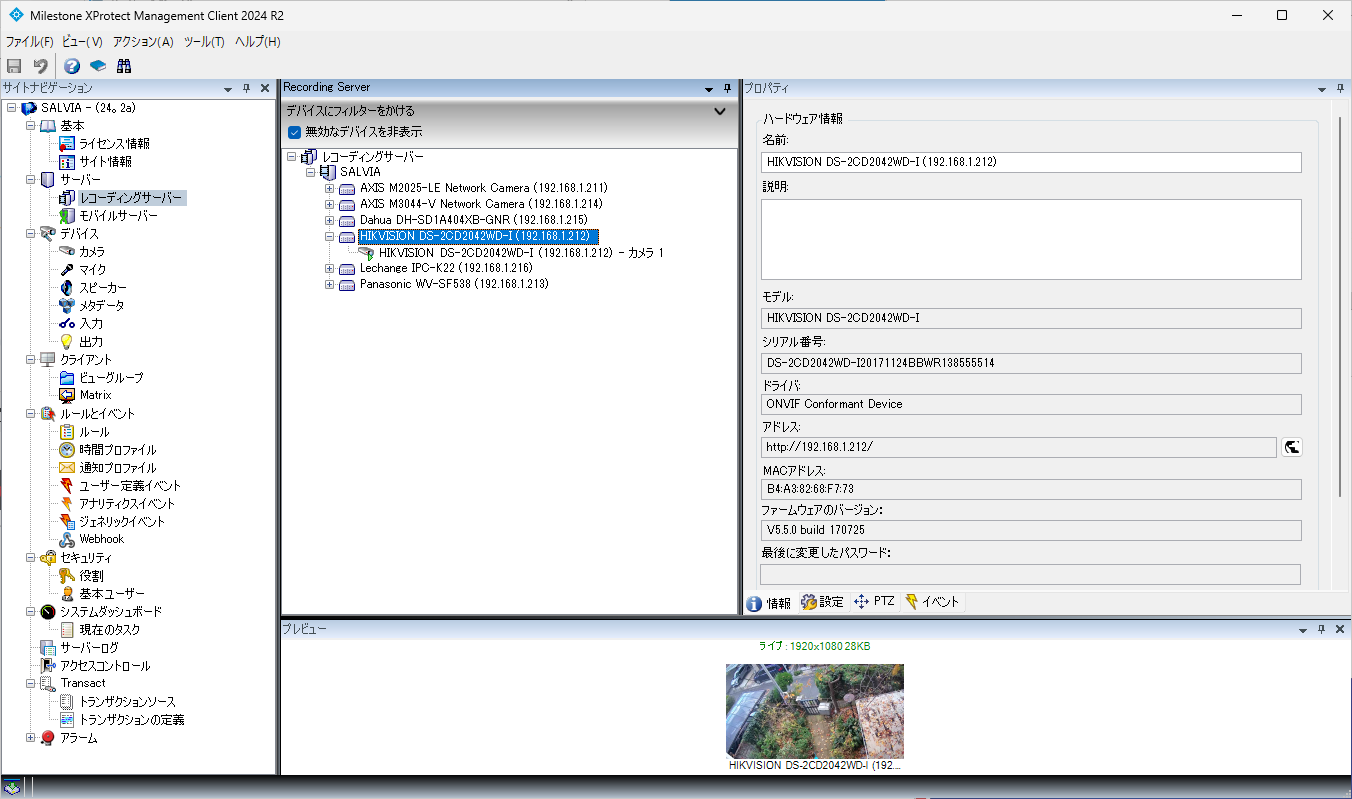
Task: Open モバイルサーバー node
Action: point(118,216)
